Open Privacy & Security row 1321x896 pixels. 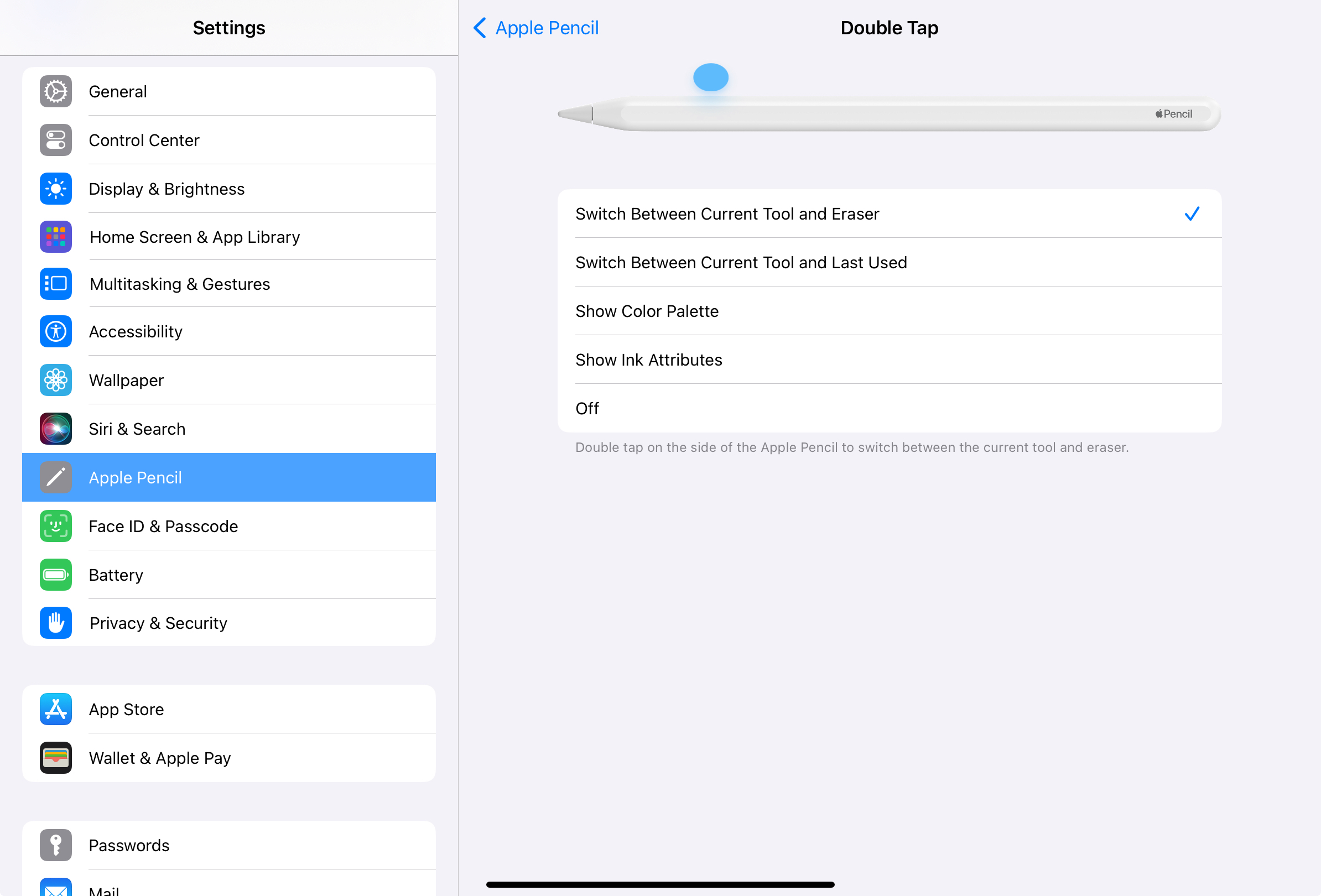(x=229, y=623)
